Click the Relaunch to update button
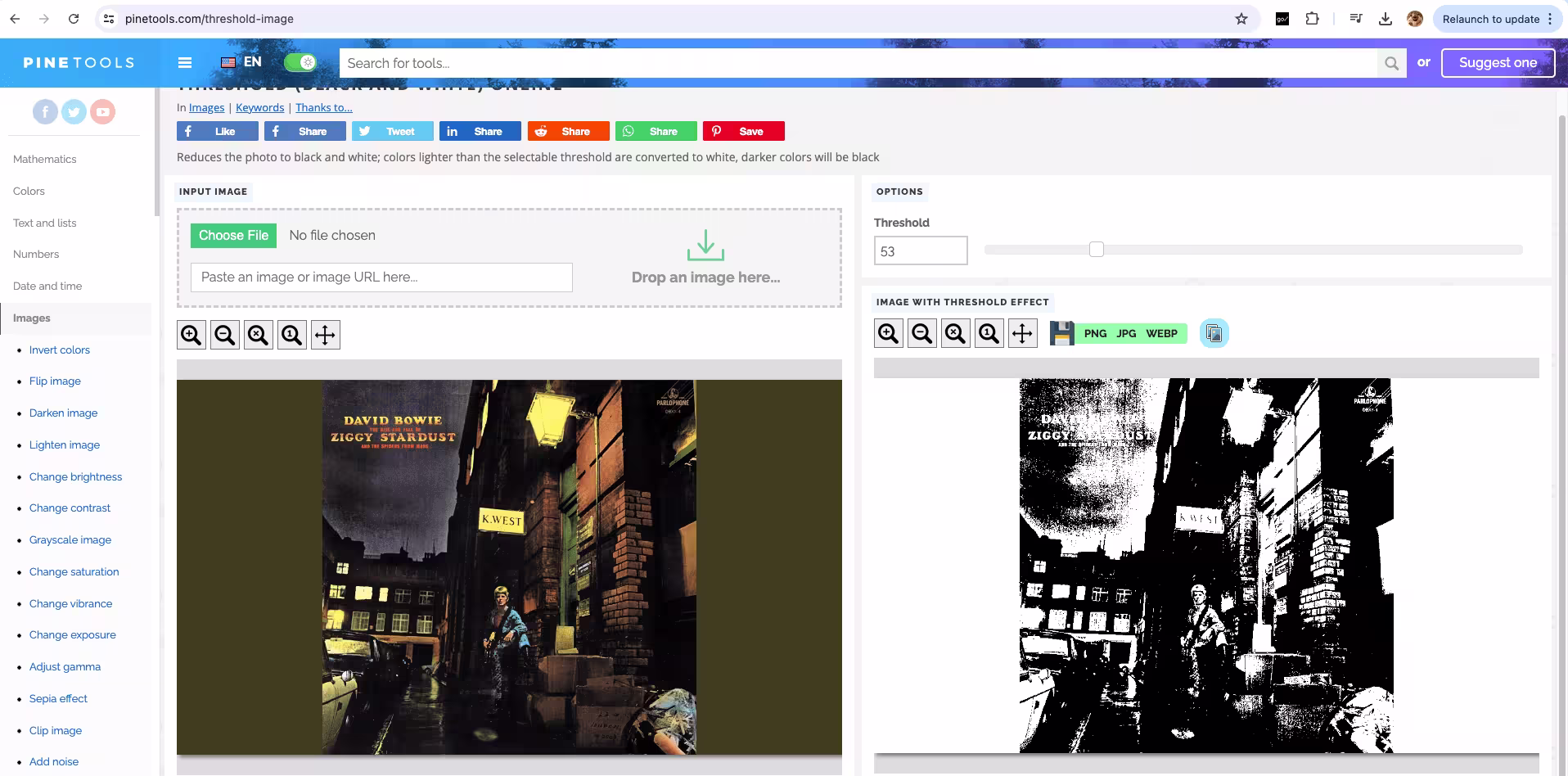Viewport: 1568px width, 776px height. point(1490,19)
